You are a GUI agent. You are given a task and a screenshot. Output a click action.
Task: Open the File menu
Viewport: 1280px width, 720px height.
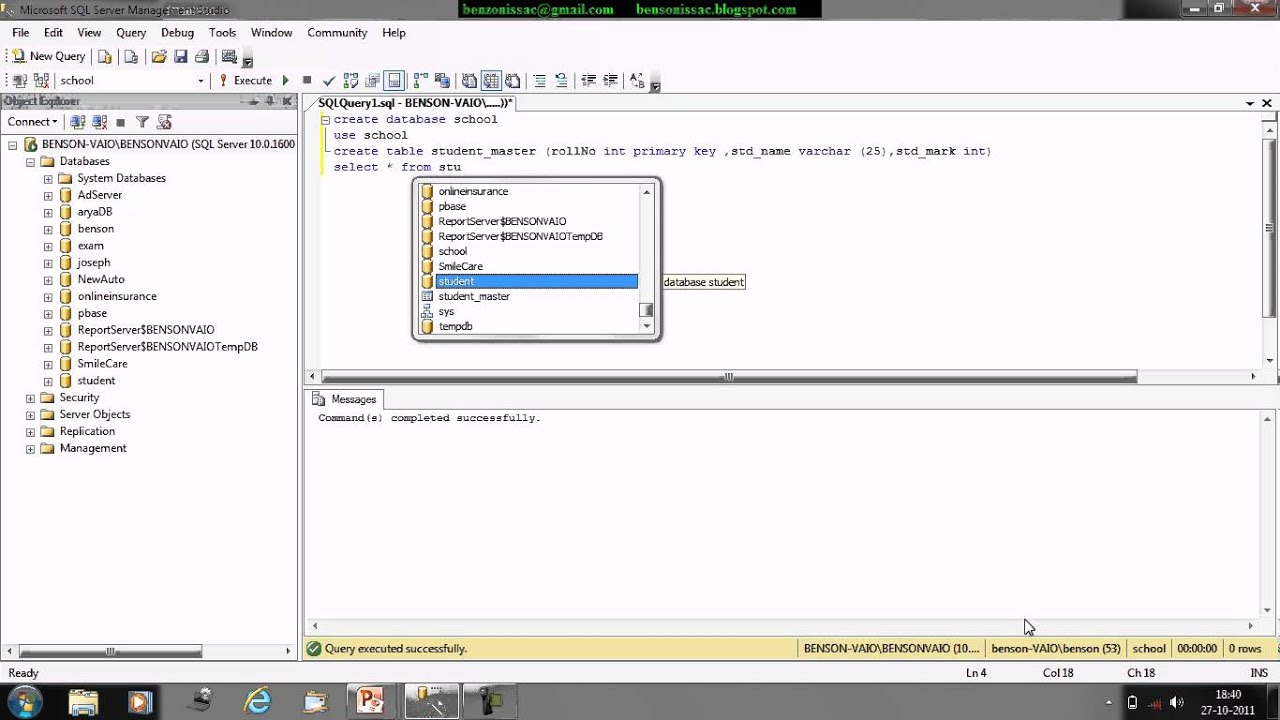(20, 32)
